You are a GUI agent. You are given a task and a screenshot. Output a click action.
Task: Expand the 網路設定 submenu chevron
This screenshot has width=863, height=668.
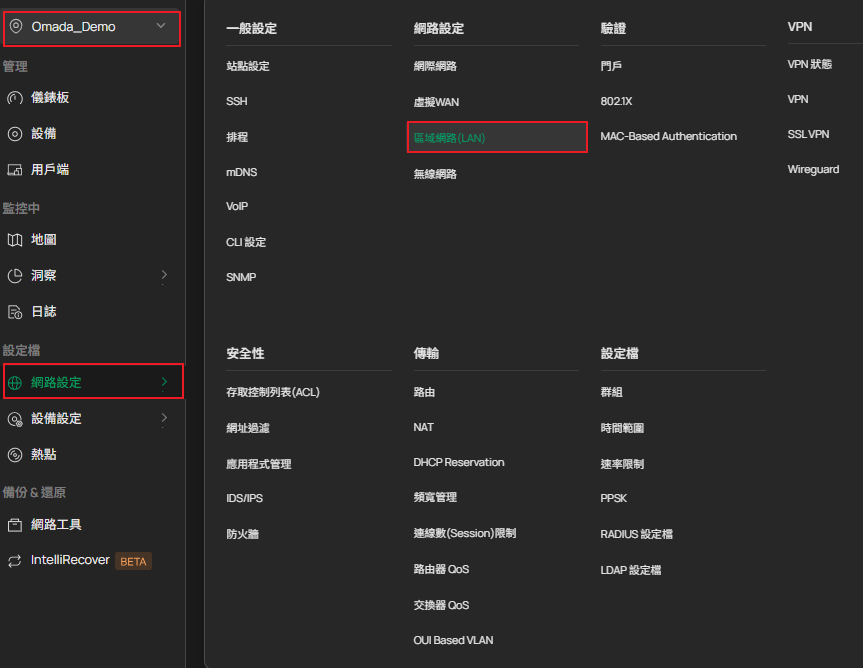[x=164, y=382]
